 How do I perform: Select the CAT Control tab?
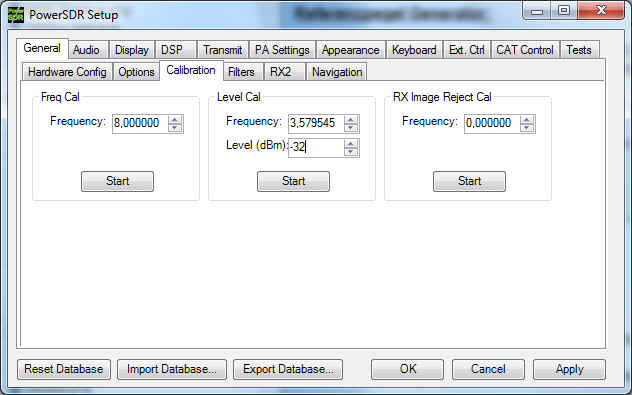[x=525, y=50]
